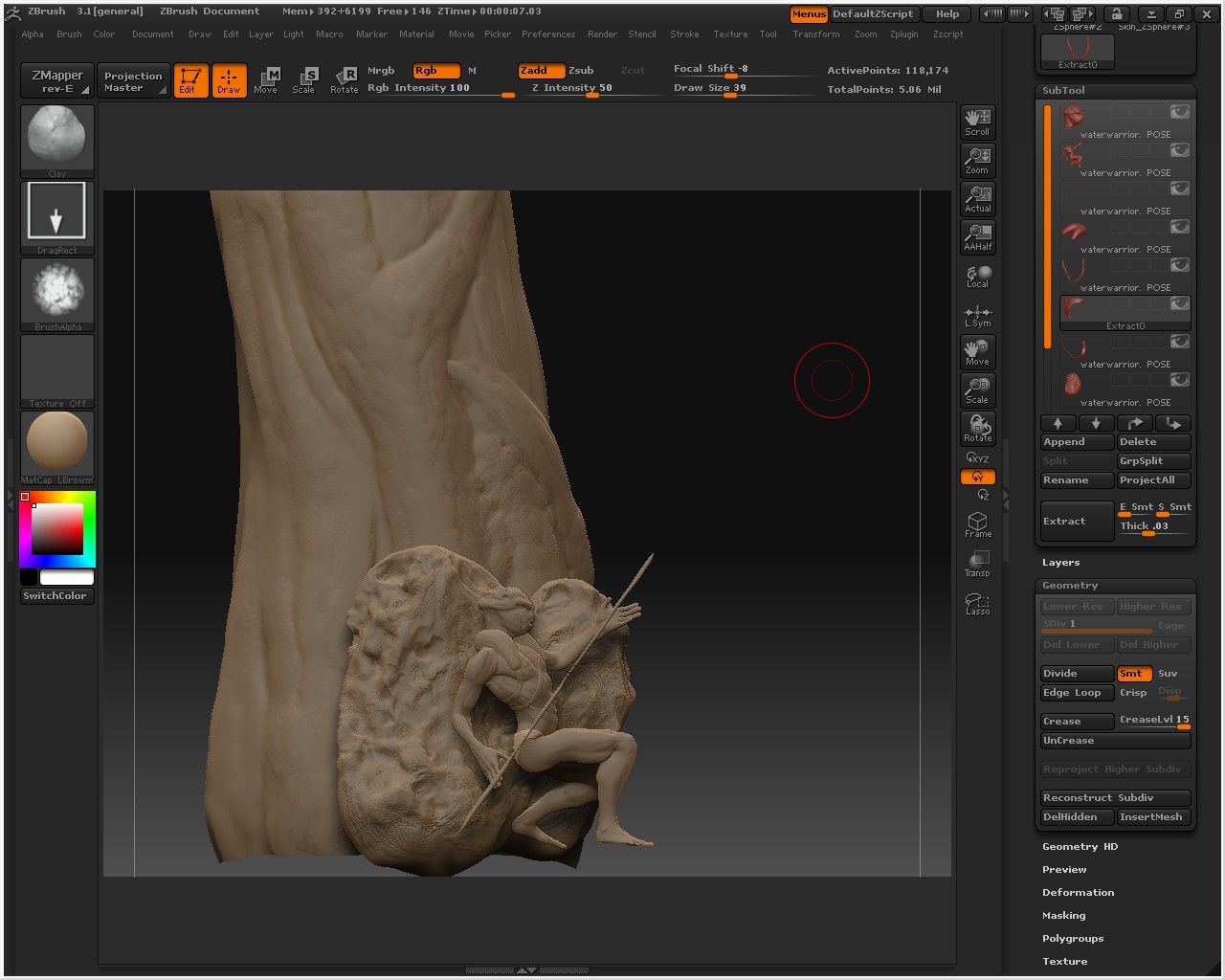This screenshot has height=980, width=1225.
Task: Toggle Mrgb mode
Action: click(x=381, y=71)
